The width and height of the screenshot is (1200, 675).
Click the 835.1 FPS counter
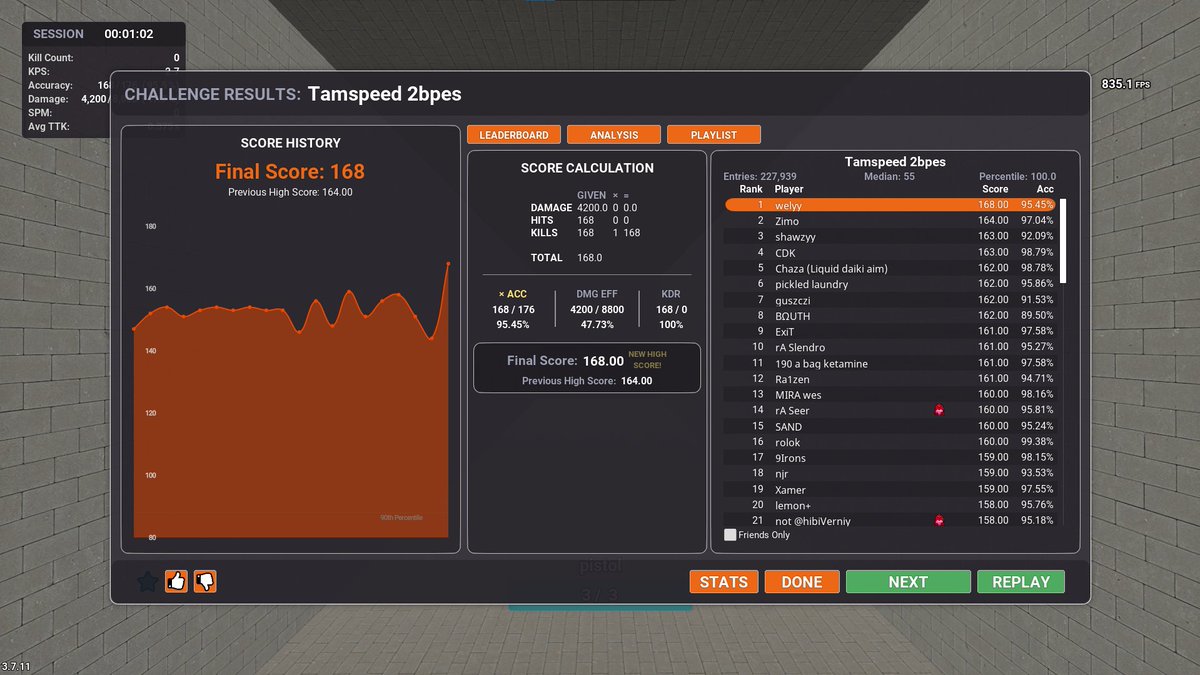pyautogui.click(x=1125, y=84)
